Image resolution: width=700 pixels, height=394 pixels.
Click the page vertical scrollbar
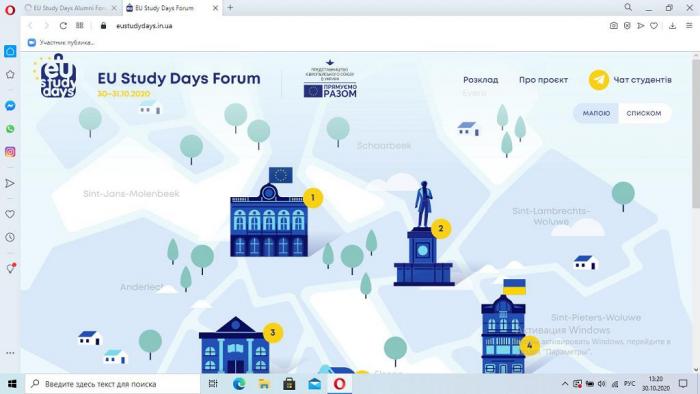click(x=696, y=134)
